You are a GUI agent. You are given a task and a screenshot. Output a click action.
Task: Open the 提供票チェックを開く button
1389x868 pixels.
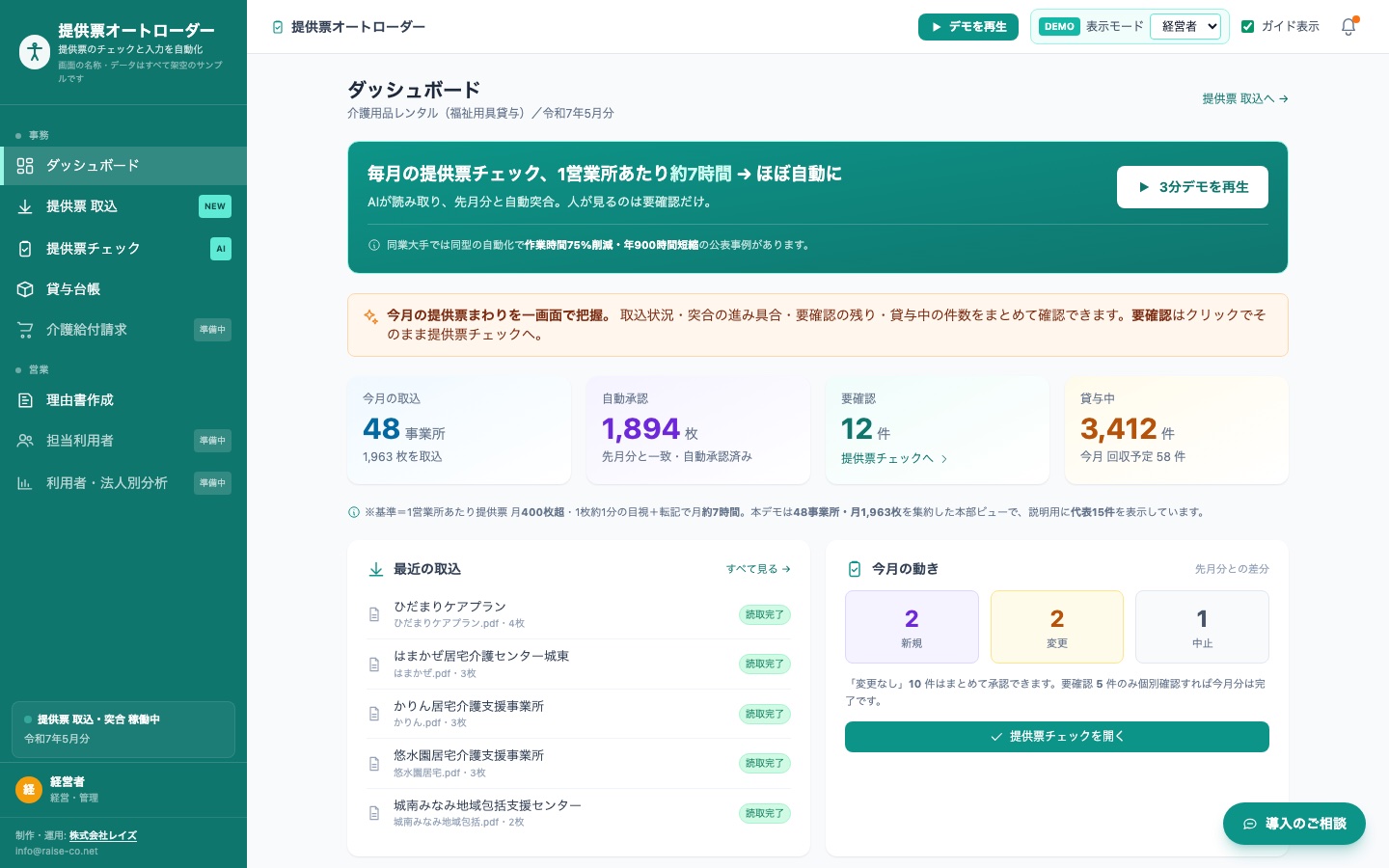1057,737
